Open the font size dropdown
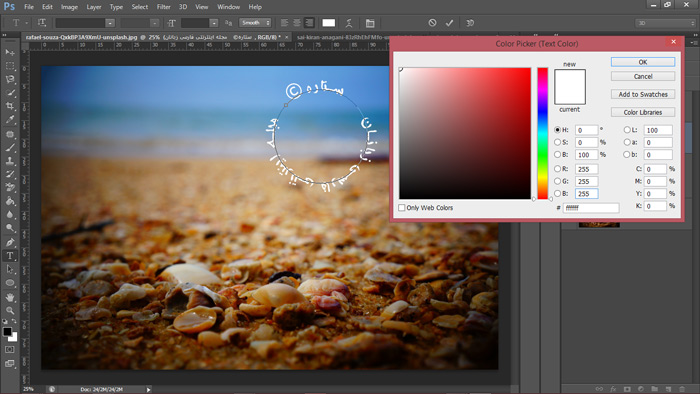The image size is (700, 394). pyautogui.click(x=214, y=23)
